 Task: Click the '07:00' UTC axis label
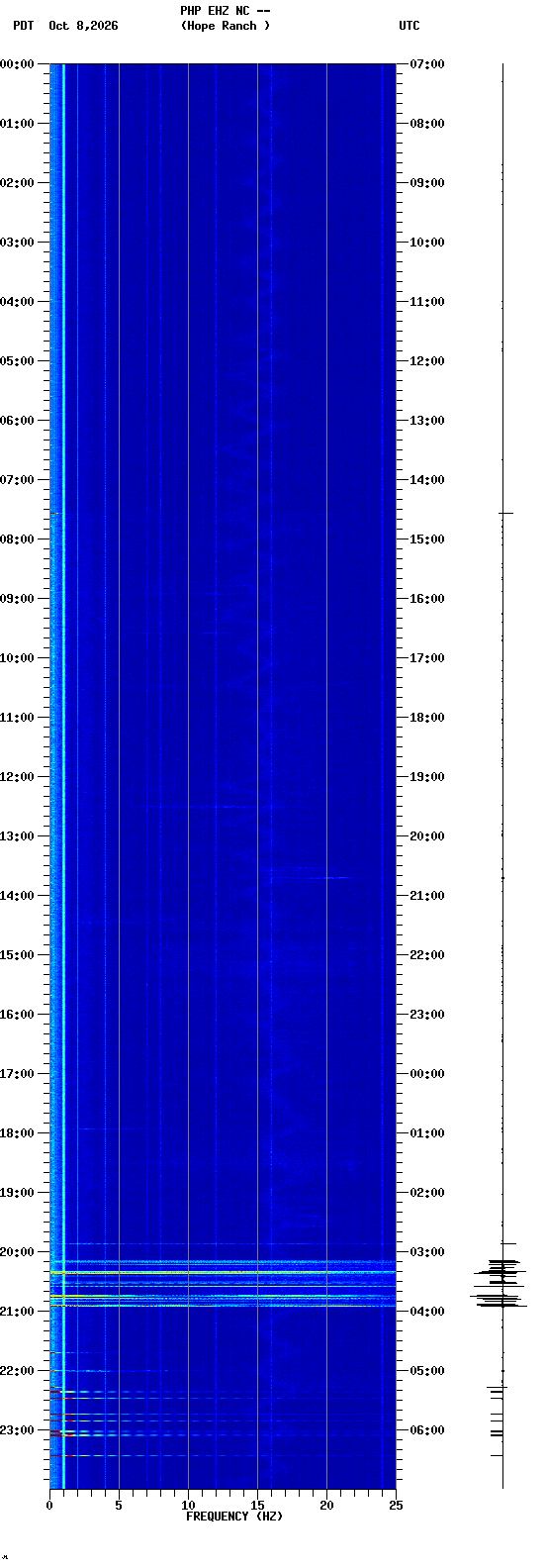tap(427, 64)
